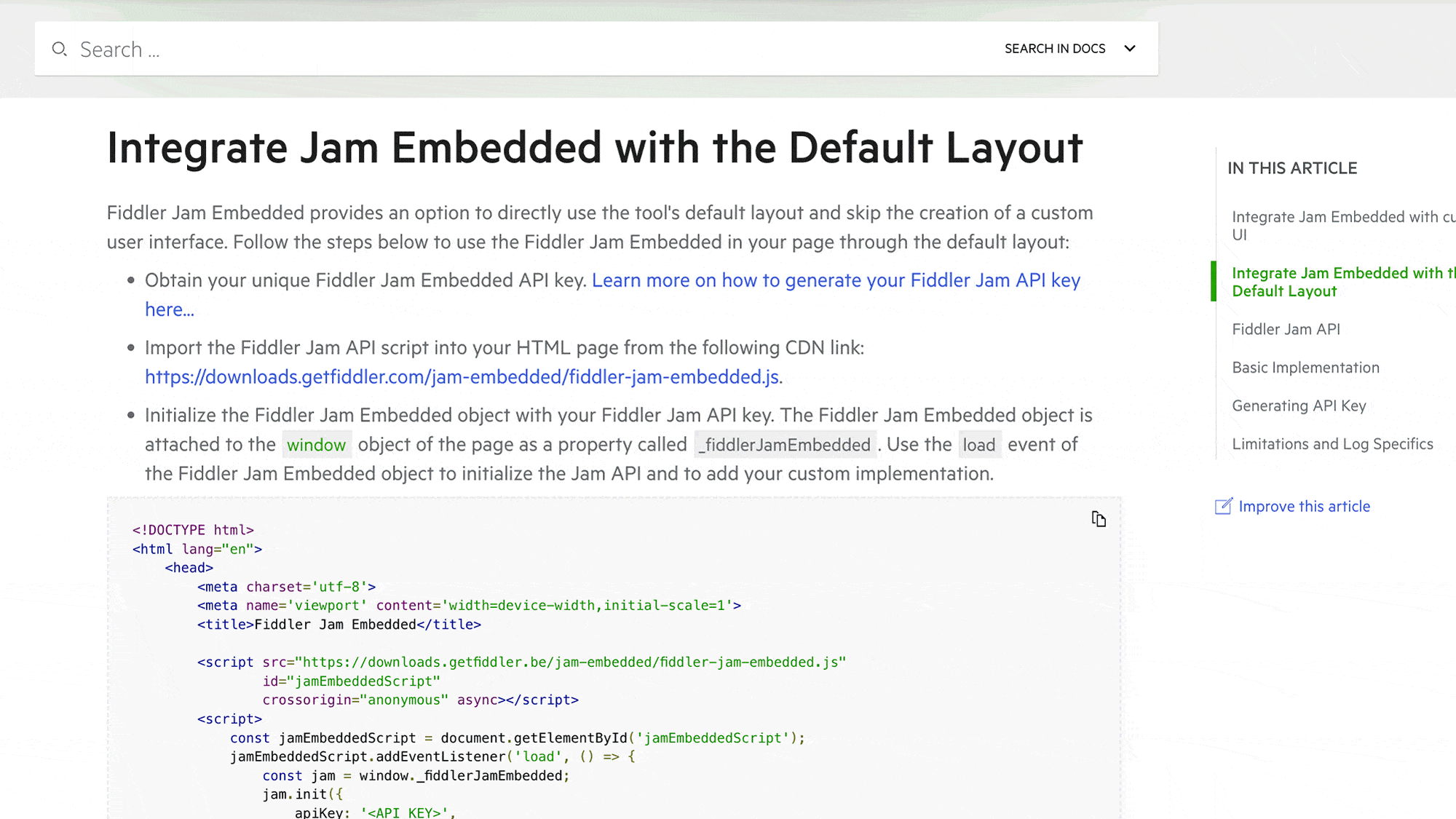Expand the search scope chevron arrow
The image size is (1456, 819).
[1130, 49]
